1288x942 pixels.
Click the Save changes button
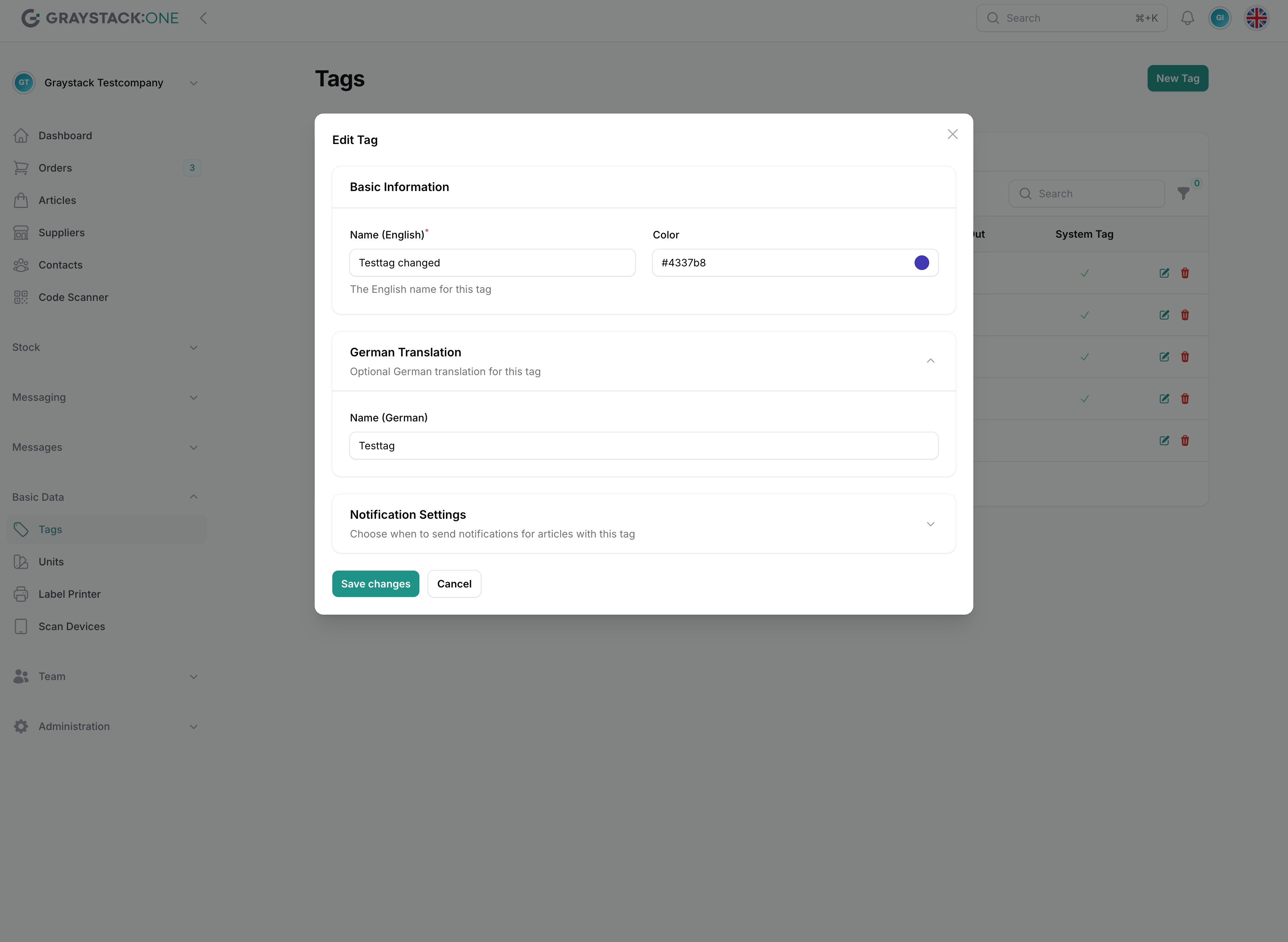point(375,584)
